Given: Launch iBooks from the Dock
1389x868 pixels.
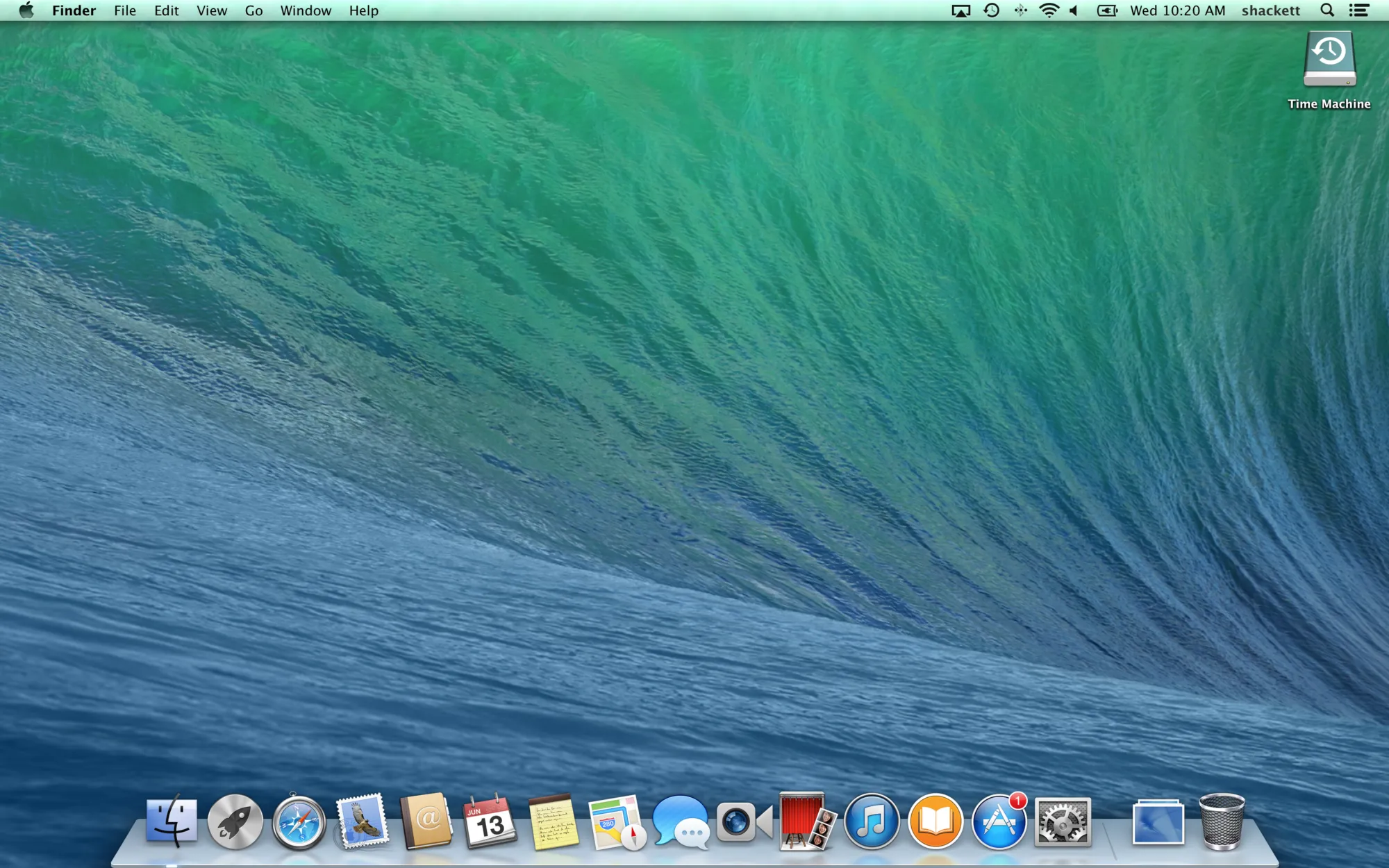Looking at the screenshot, I should pyautogui.click(x=934, y=823).
